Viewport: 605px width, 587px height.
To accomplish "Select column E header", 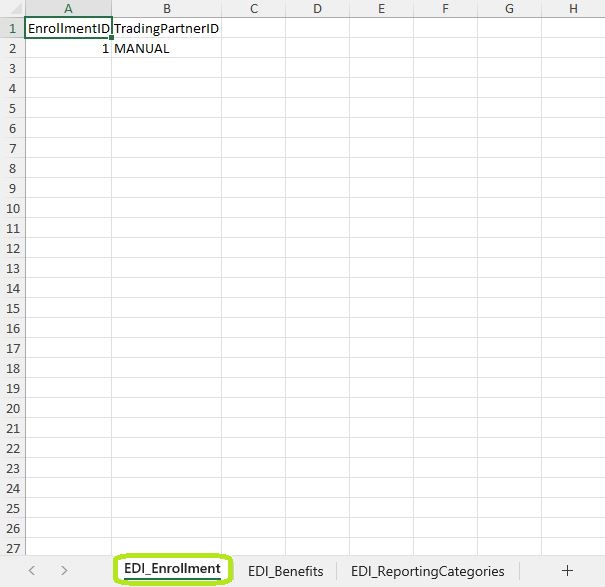I will click(381, 8).
